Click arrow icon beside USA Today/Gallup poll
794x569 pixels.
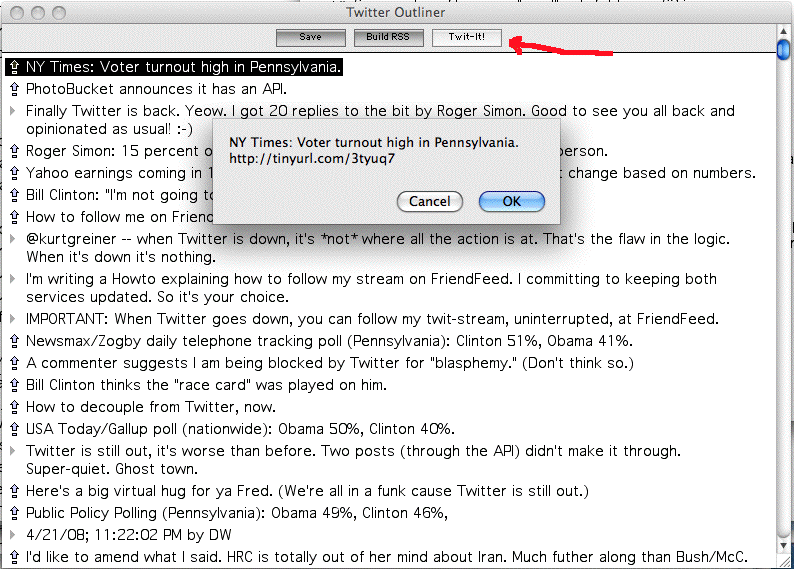(14, 429)
